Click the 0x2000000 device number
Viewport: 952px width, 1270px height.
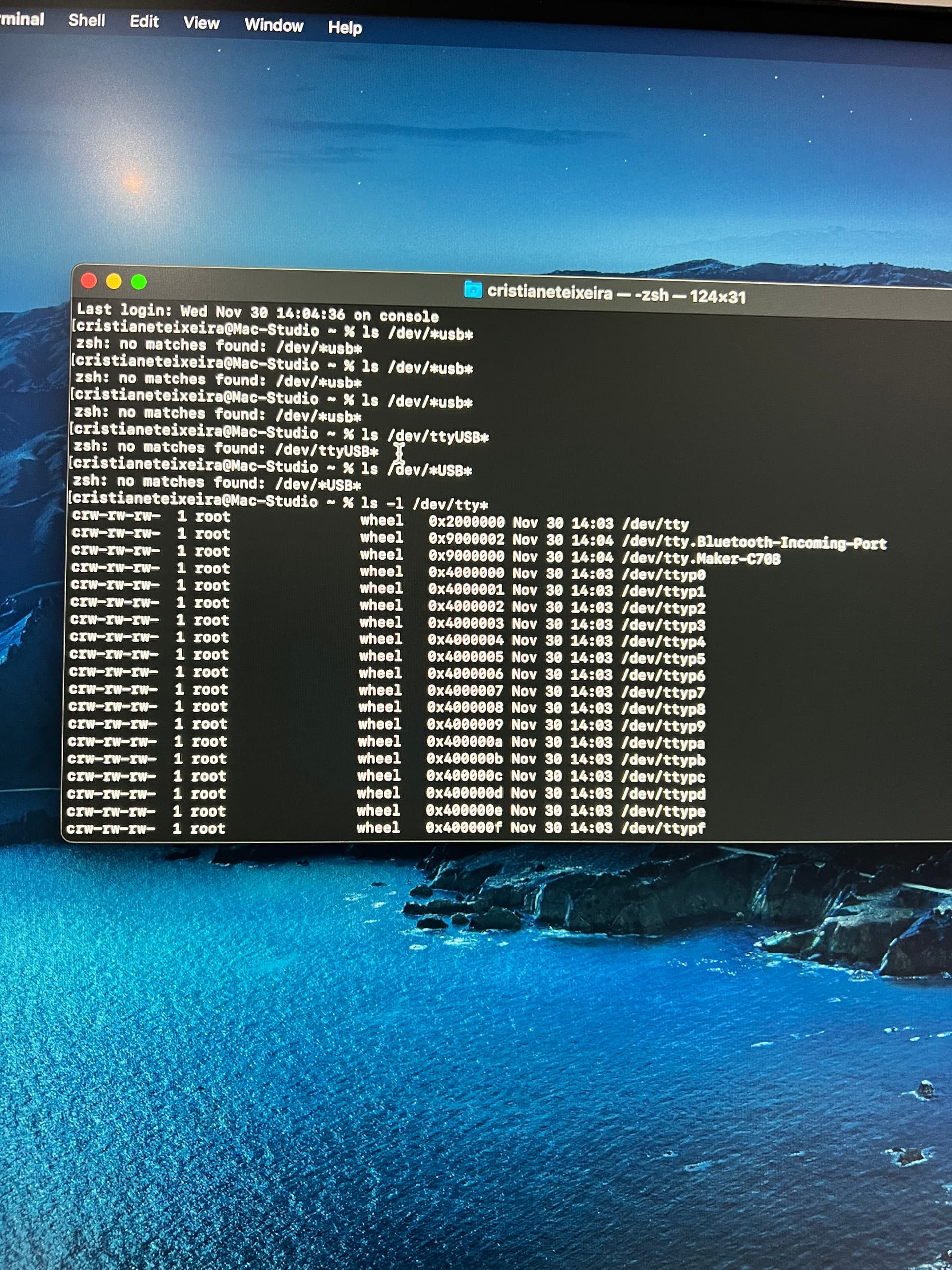[466, 522]
